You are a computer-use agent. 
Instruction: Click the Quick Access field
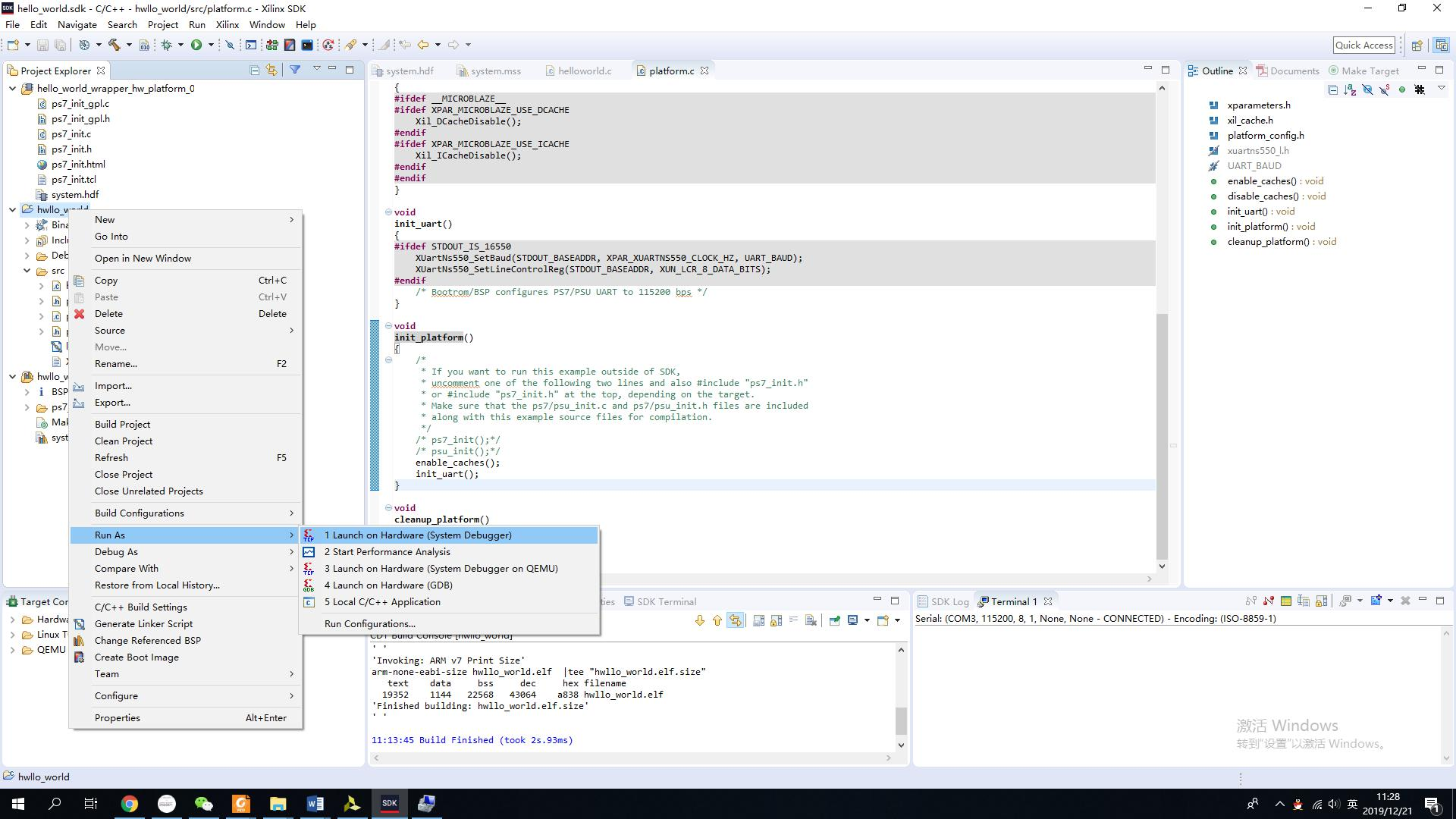point(1363,45)
